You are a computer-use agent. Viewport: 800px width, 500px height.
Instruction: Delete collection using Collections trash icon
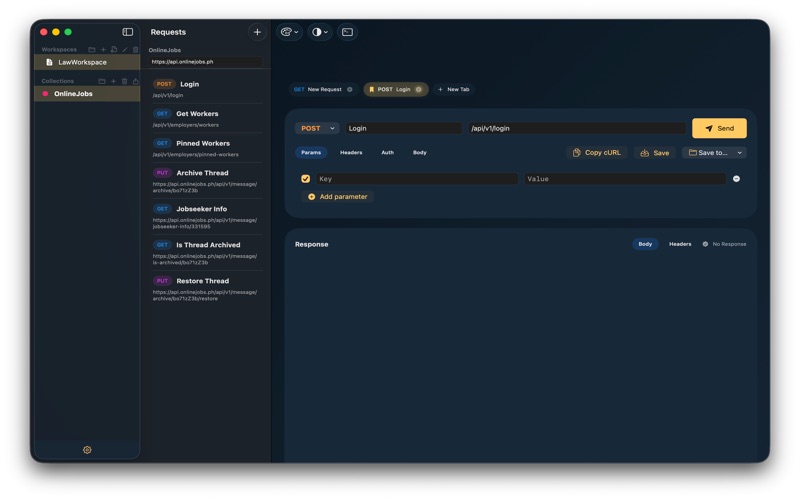coord(124,81)
